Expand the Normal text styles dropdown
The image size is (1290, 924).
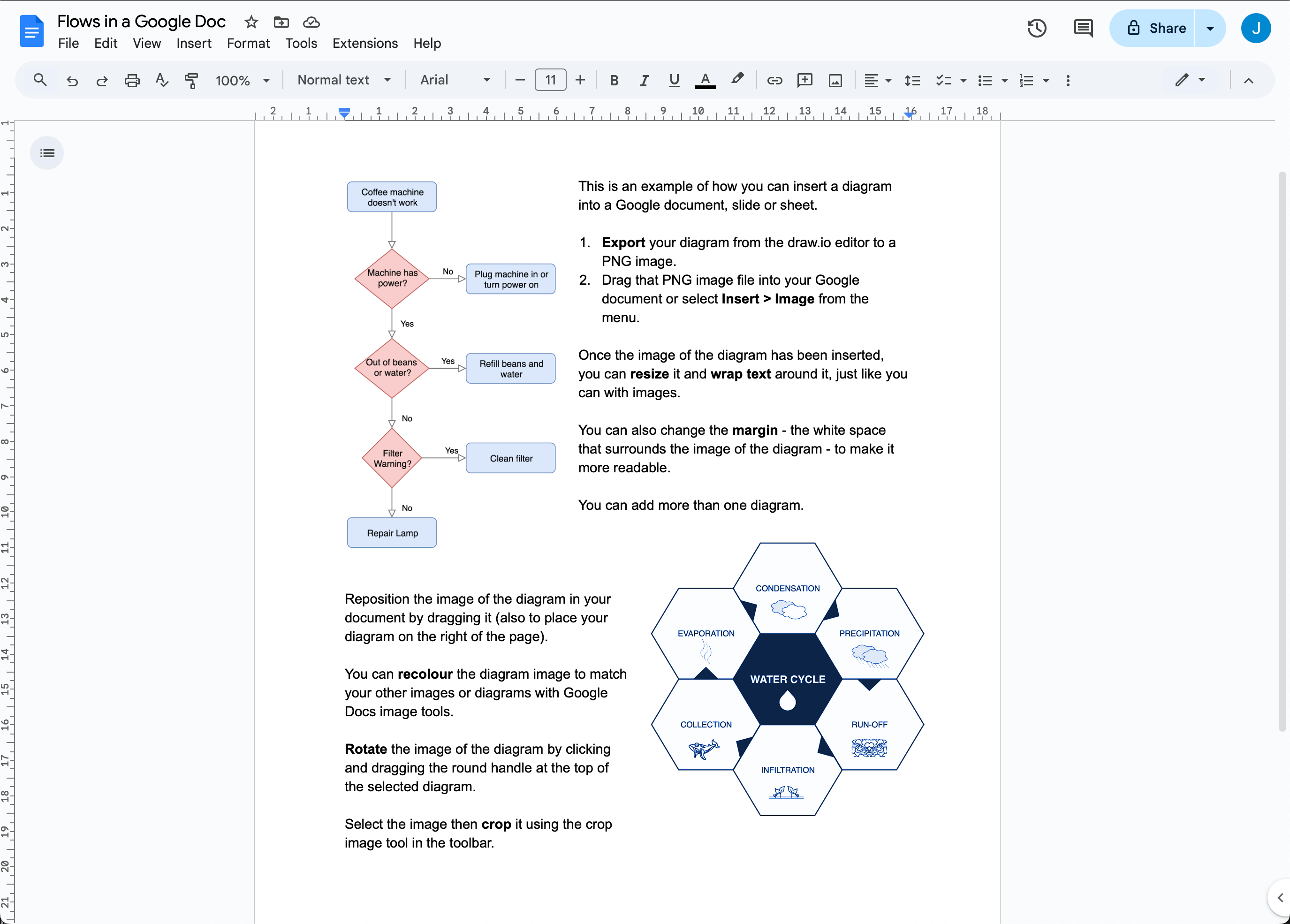[343, 80]
